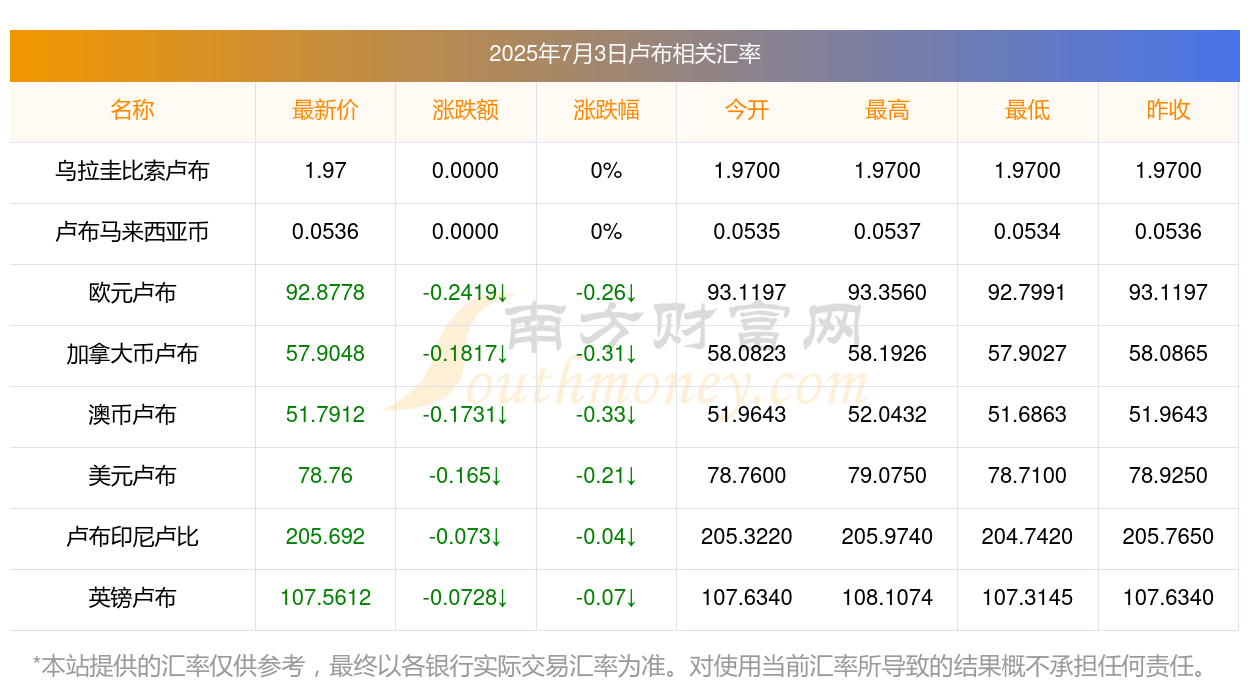This screenshot has width=1250, height=698.
Task: Select low value 107.3145 for 英镑卢布
Action: 1028,598
